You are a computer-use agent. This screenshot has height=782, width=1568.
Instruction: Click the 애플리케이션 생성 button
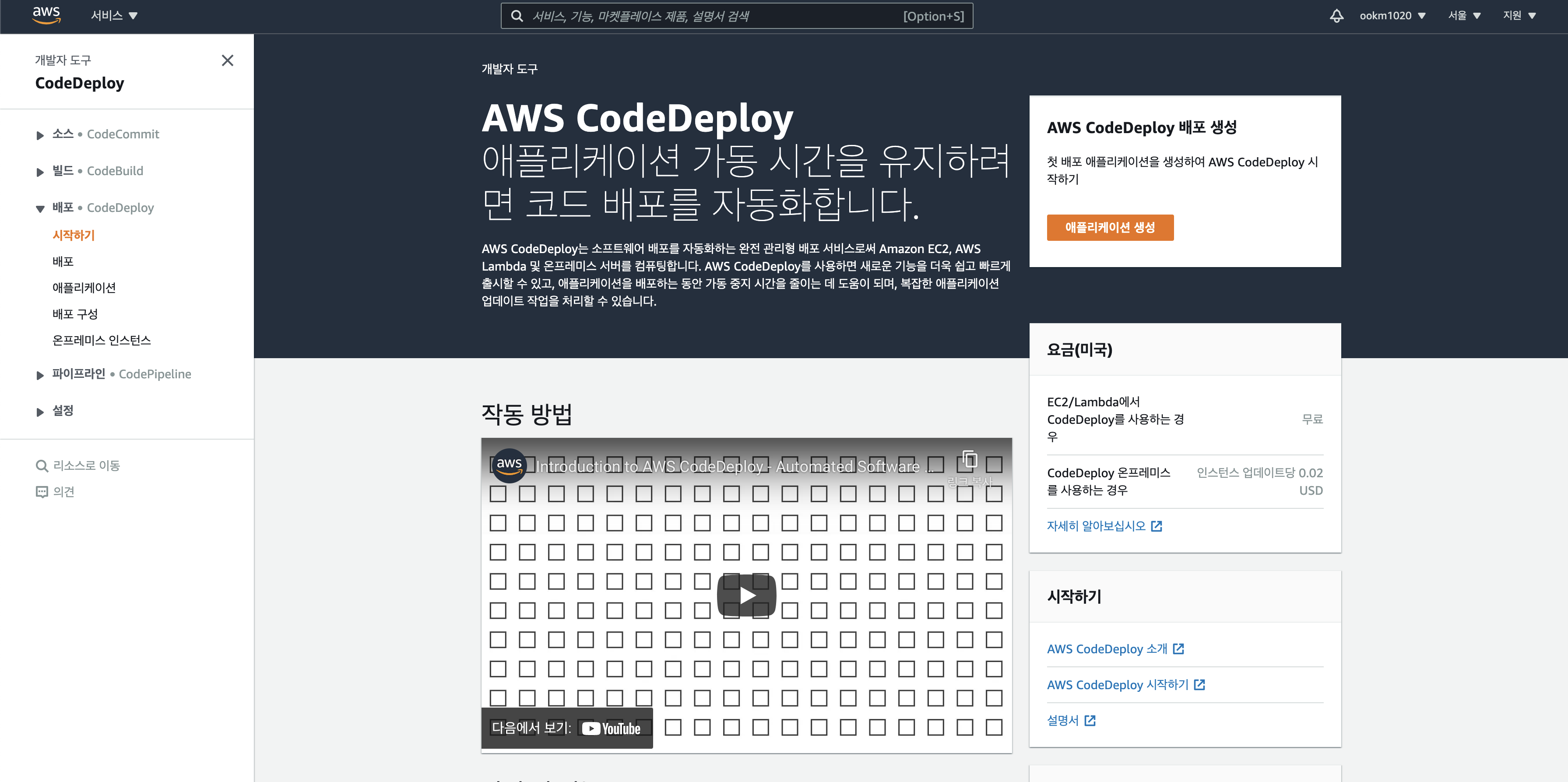[x=1110, y=227]
